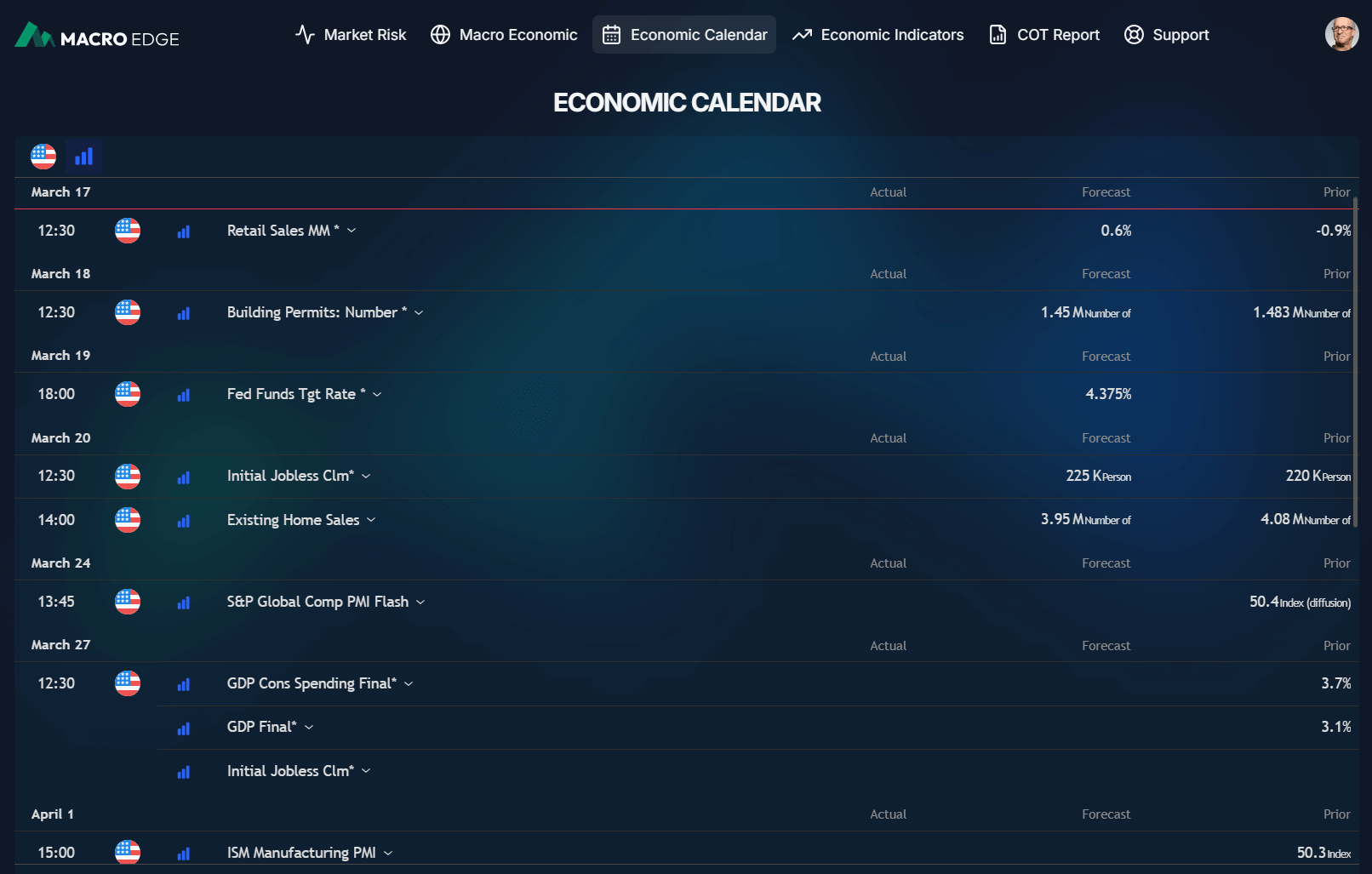The height and width of the screenshot is (874, 1372).
Task: Click the impact bars icon for Building Permits
Action: [183, 313]
